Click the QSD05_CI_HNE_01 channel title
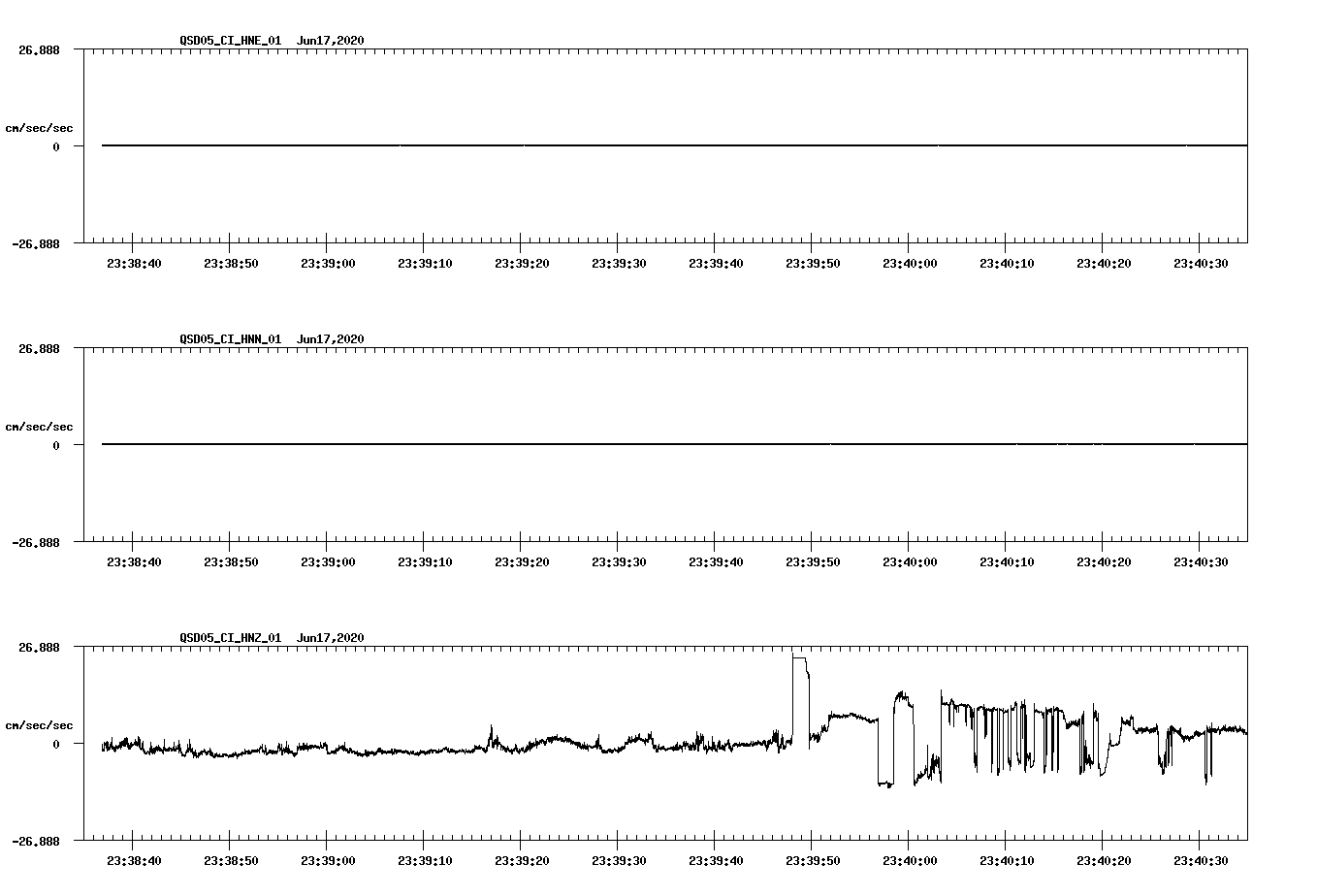The image size is (1317, 896). point(230,41)
